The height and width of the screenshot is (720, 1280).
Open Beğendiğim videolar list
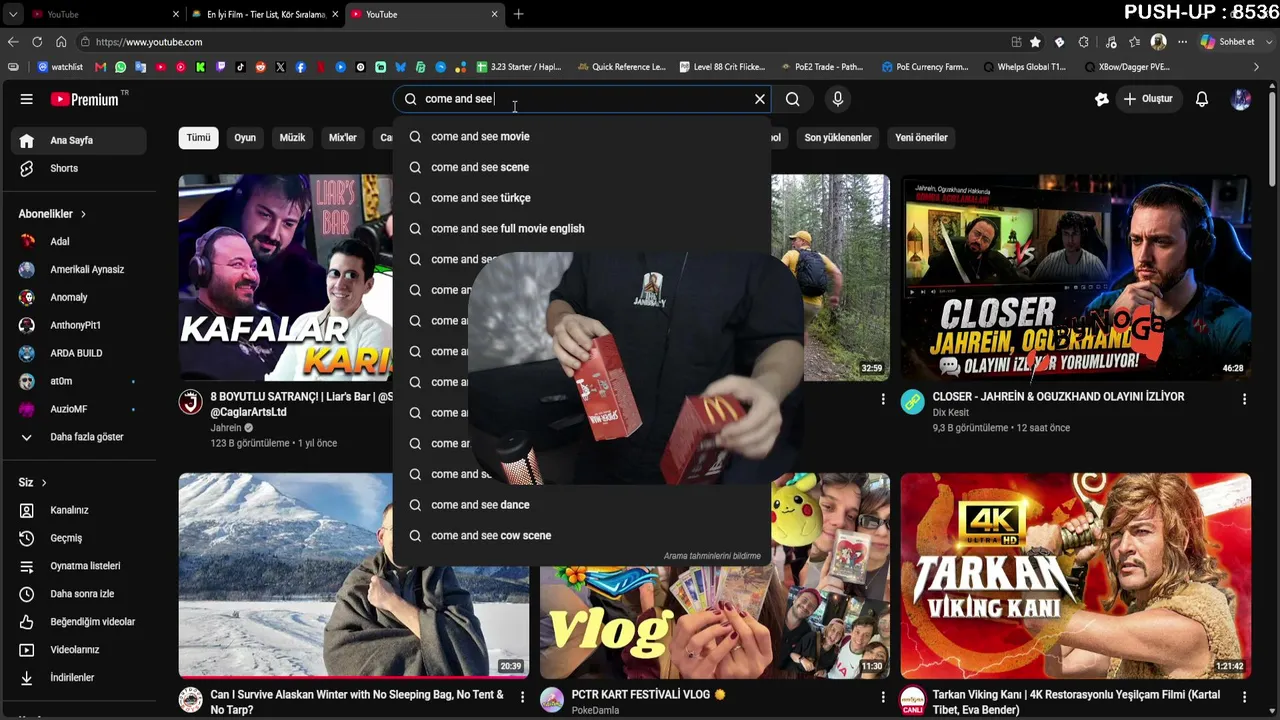point(78,622)
